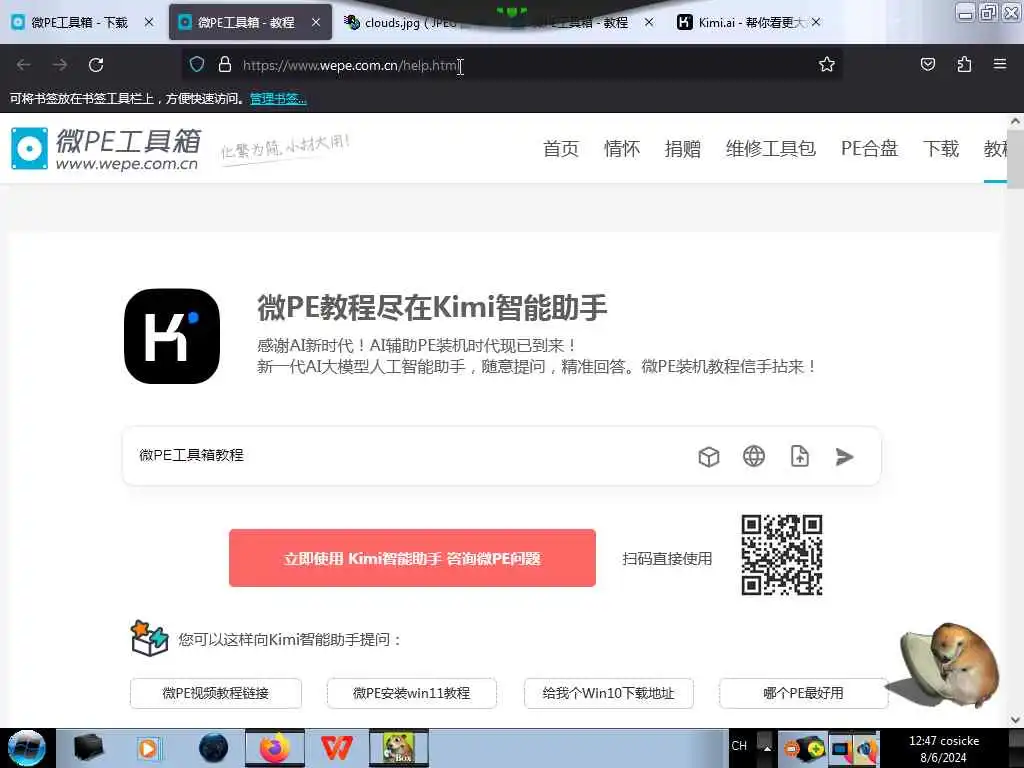Go back using the browser back arrow

(x=24, y=65)
